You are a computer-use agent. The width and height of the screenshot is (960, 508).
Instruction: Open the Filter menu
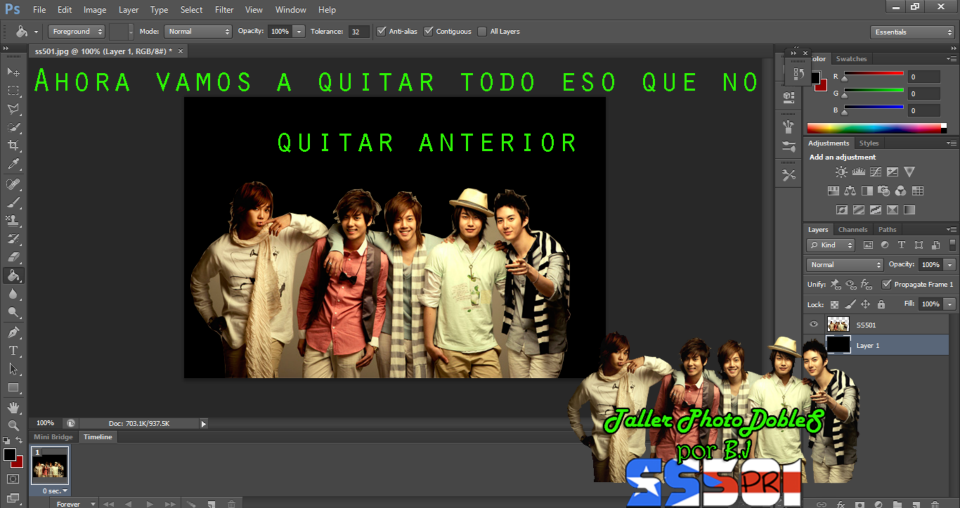(224, 10)
